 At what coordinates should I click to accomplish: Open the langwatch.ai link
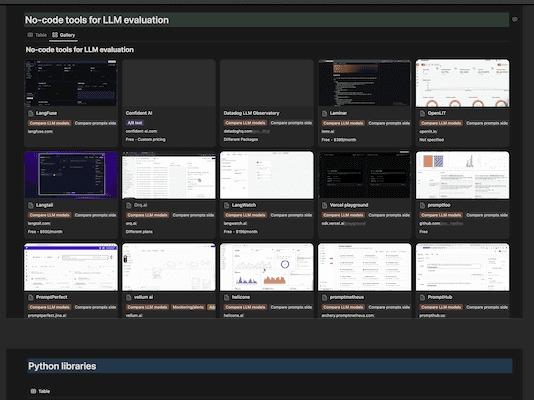pos(235,224)
